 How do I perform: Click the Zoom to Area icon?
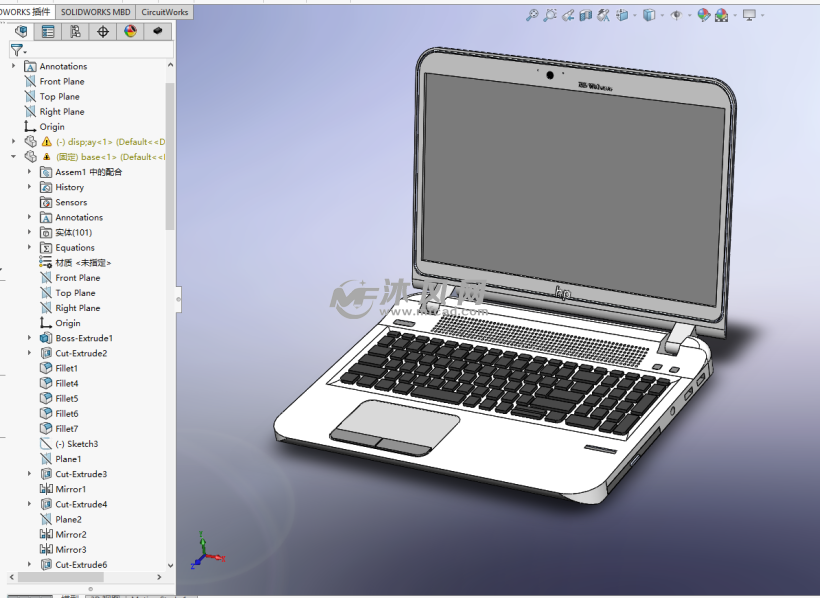[550, 15]
